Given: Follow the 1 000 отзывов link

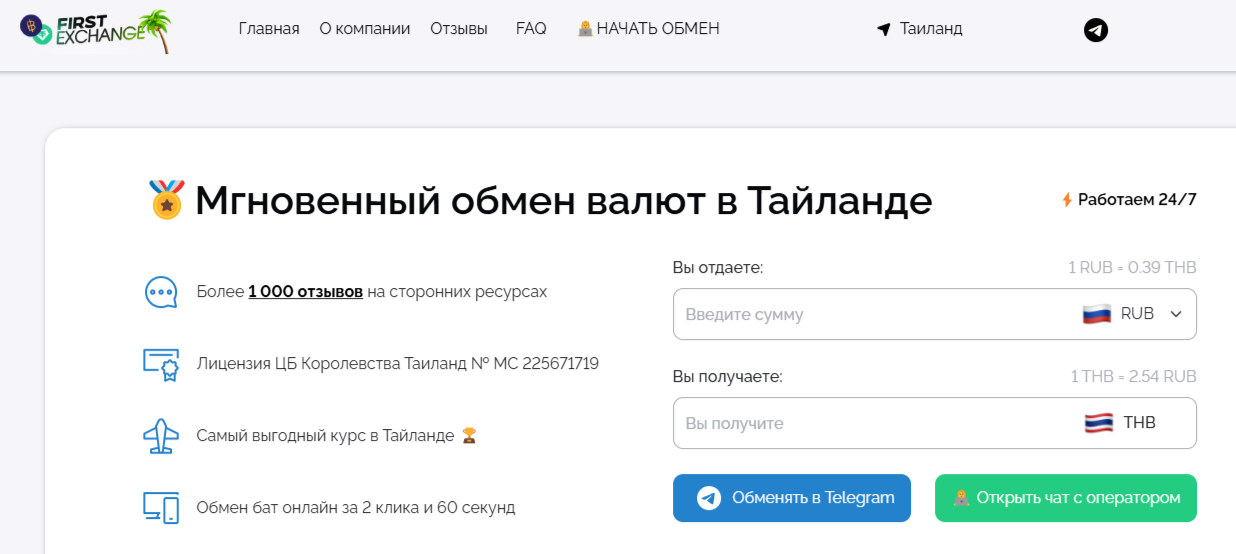Looking at the screenshot, I should point(306,292).
